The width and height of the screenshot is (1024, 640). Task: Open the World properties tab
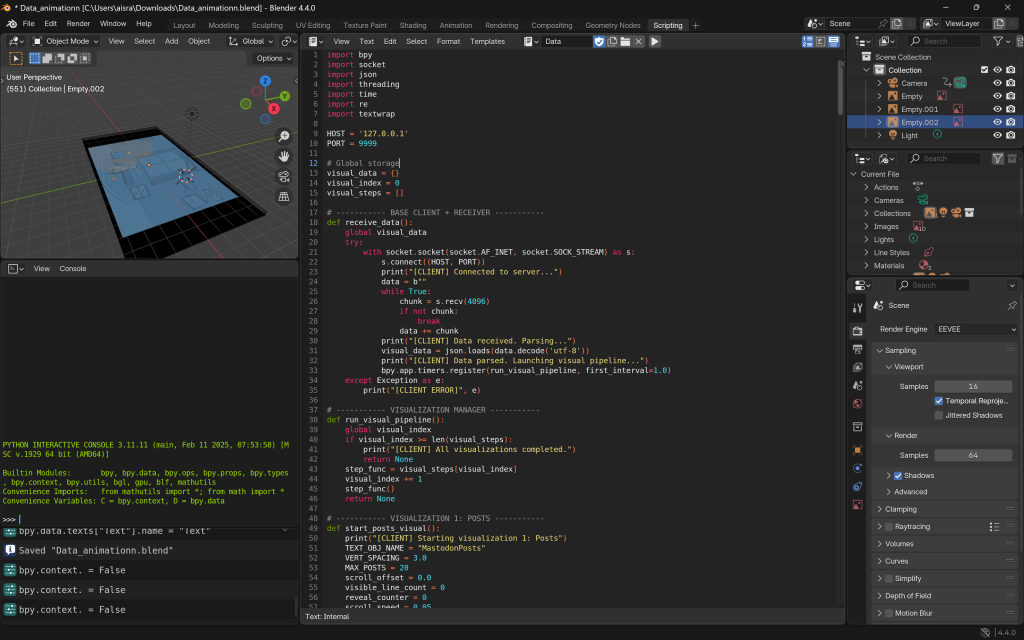[x=857, y=404]
